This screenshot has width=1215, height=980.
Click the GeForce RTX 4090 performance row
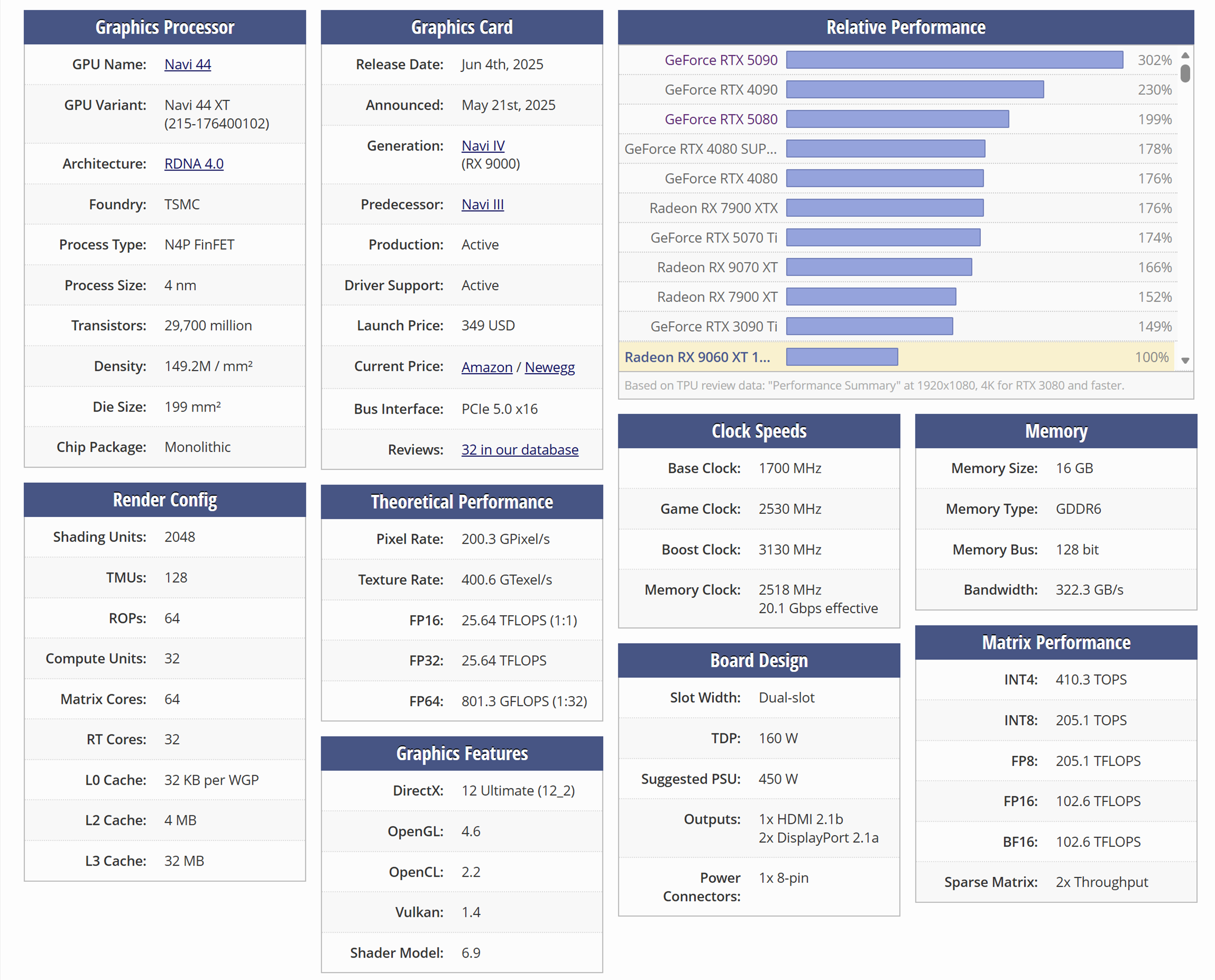898,90
